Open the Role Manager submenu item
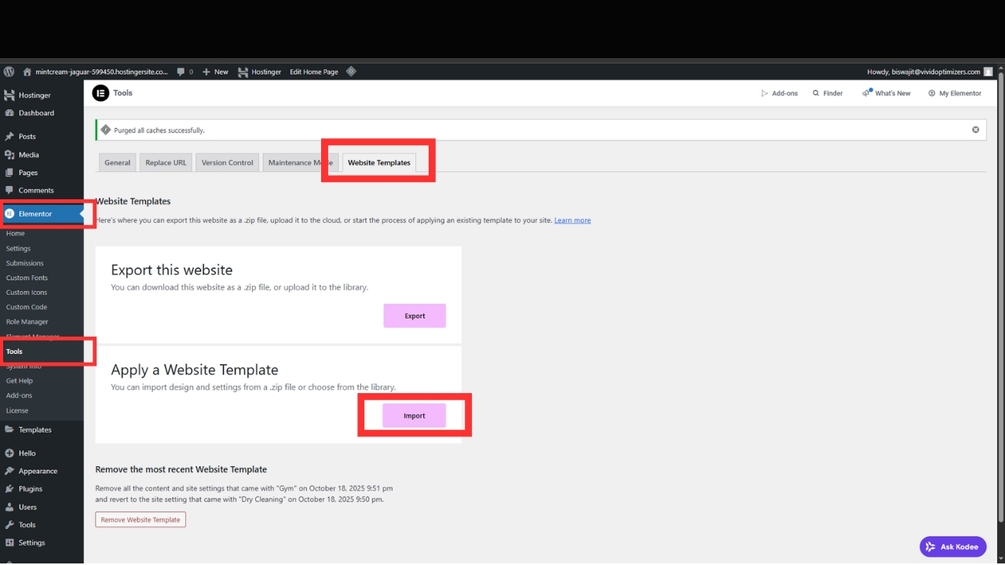 point(27,322)
